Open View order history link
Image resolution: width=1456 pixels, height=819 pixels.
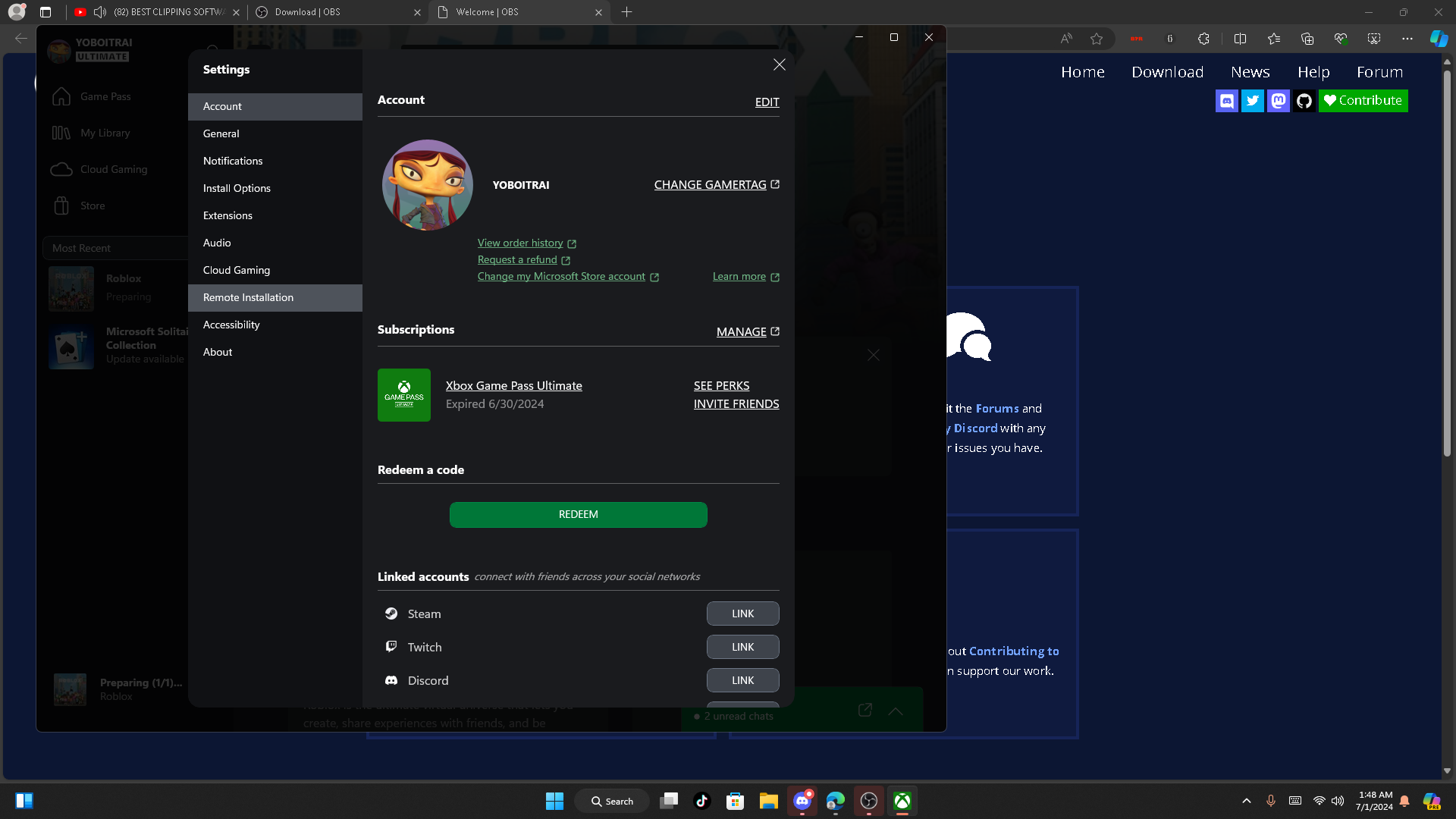click(527, 243)
